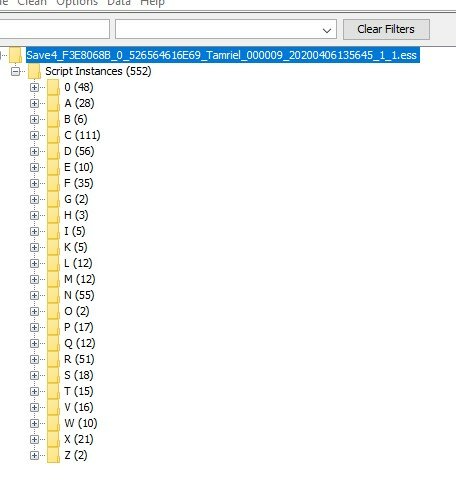This screenshot has width=456, height=487.
Task: Click the folder icon beside T (15)
Action: 53,391
